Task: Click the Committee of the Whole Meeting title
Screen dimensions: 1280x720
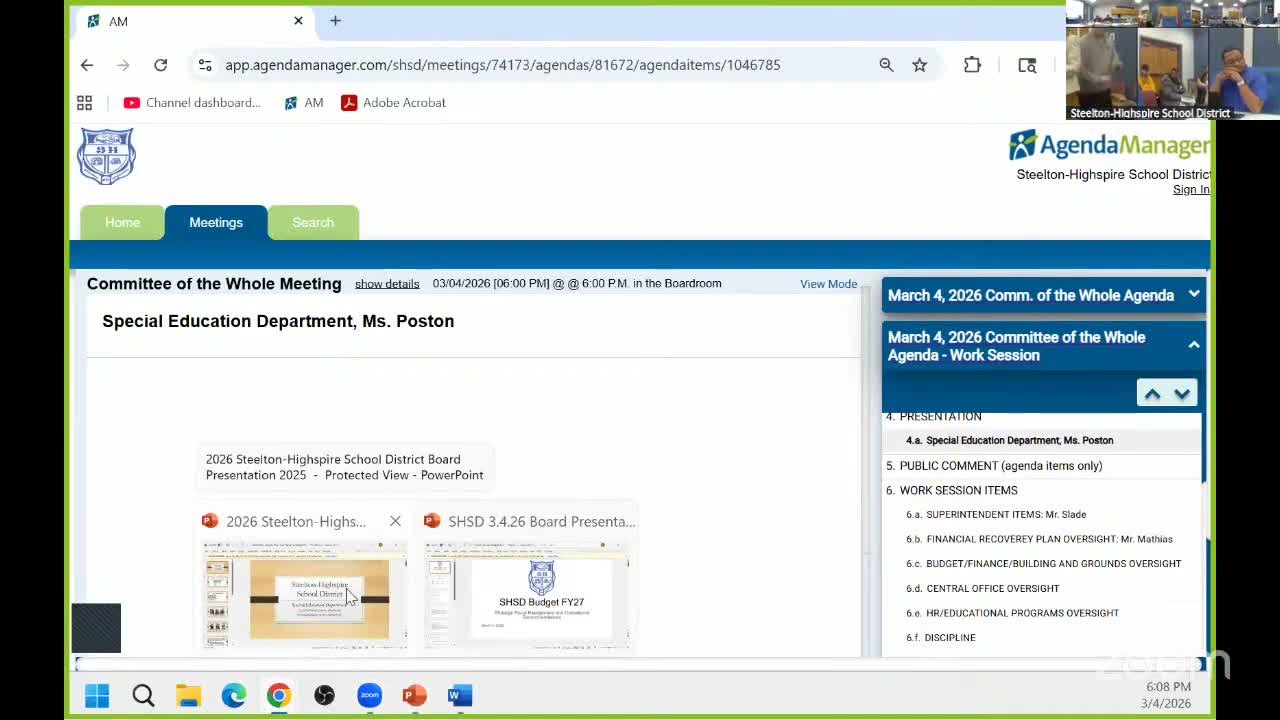Action: tap(214, 284)
